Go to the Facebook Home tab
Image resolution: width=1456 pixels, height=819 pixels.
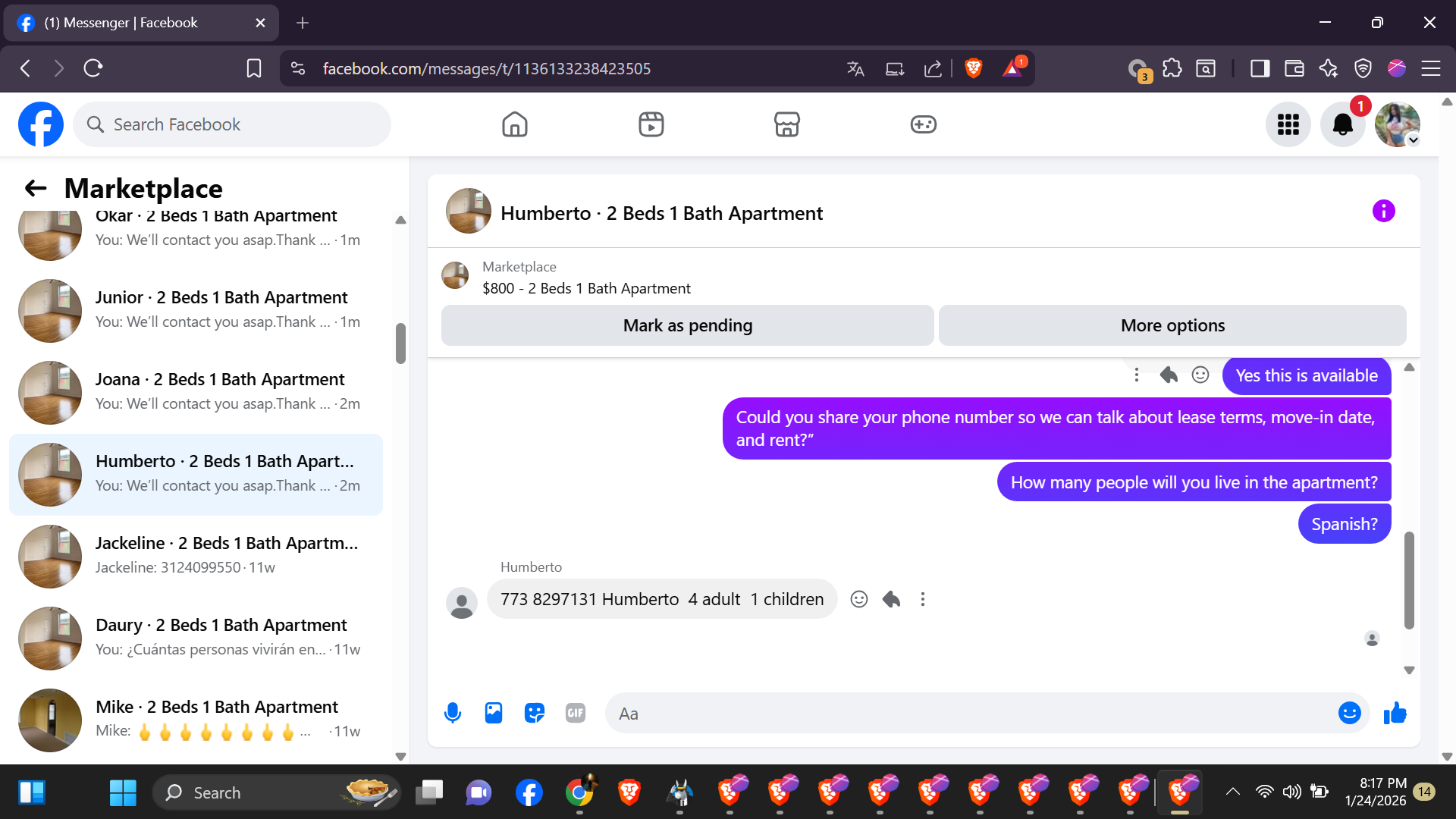pos(514,124)
